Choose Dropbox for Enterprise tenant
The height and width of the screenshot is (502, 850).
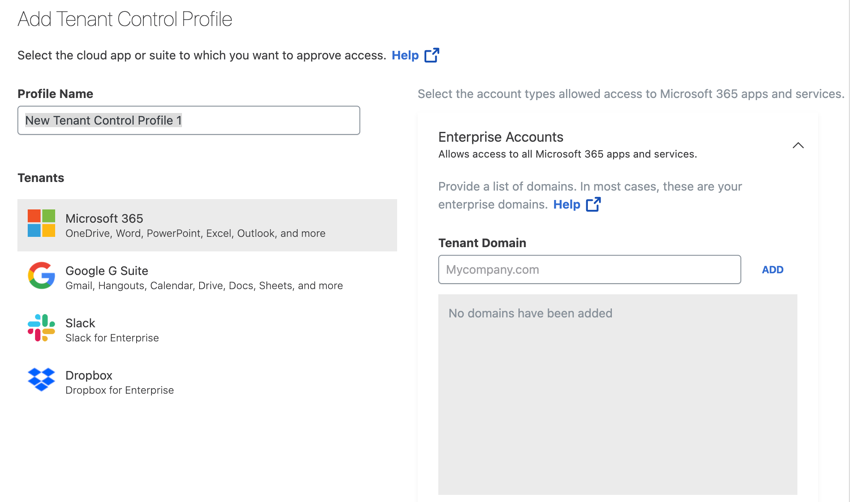click(207, 382)
